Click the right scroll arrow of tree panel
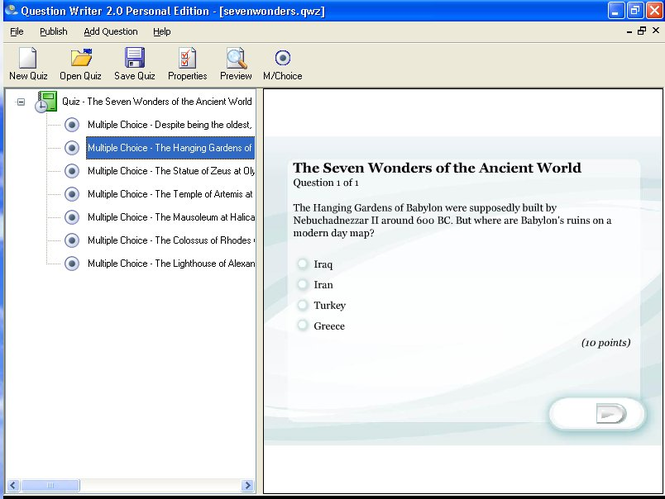Screen dimensions: 665x499 [x=247, y=485]
